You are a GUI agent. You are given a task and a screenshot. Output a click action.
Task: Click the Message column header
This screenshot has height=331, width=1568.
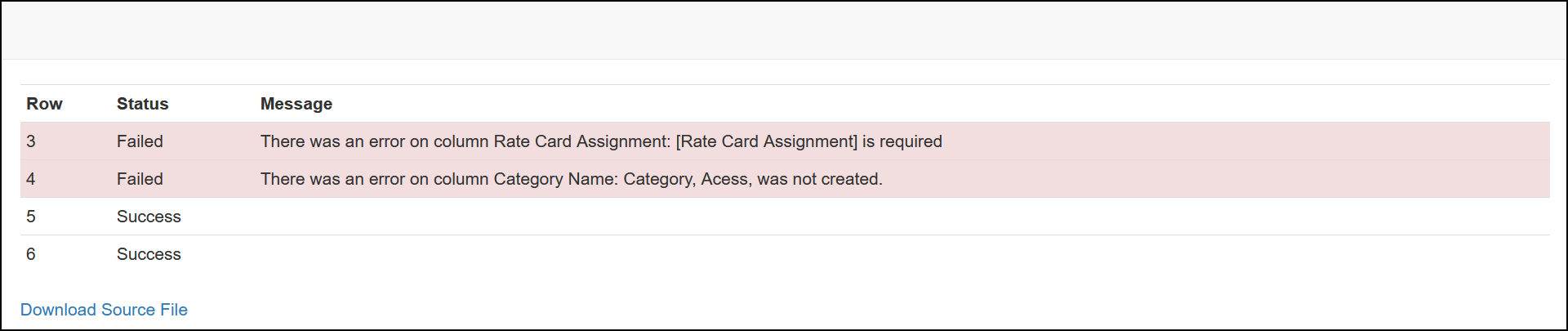[296, 104]
